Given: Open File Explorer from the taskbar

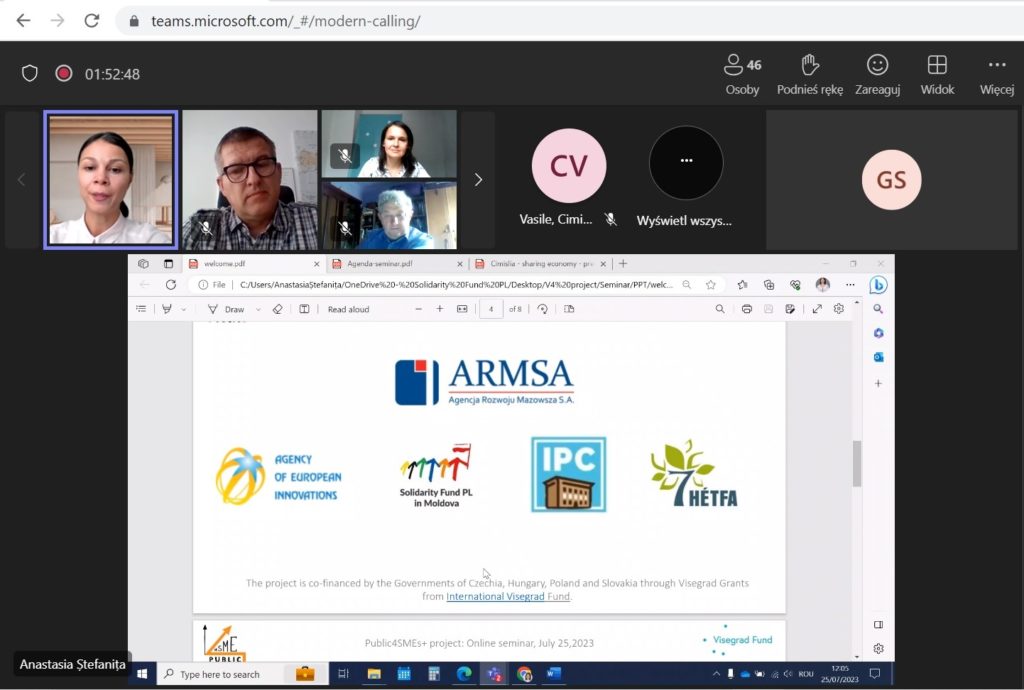Looking at the screenshot, I should click(374, 674).
